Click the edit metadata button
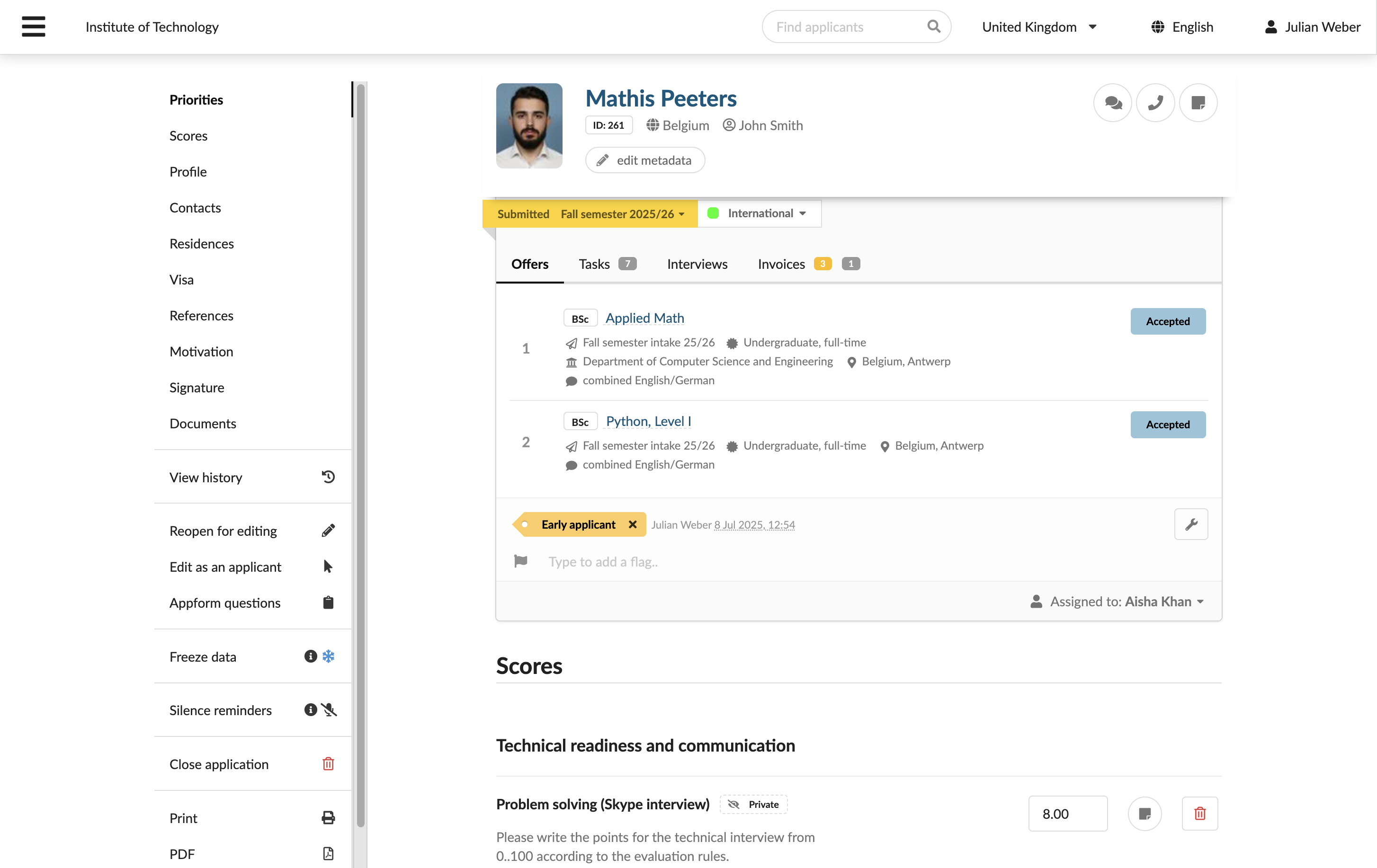 pyautogui.click(x=645, y=160)
